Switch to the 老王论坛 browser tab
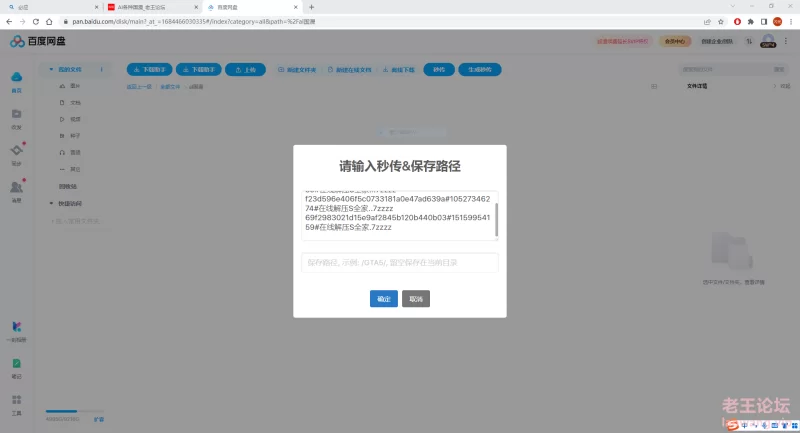 (x=153, y=7)
